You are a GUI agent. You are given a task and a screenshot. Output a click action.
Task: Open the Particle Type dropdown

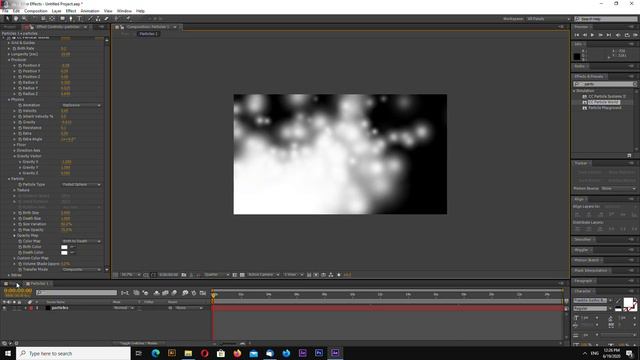(81, 184)
